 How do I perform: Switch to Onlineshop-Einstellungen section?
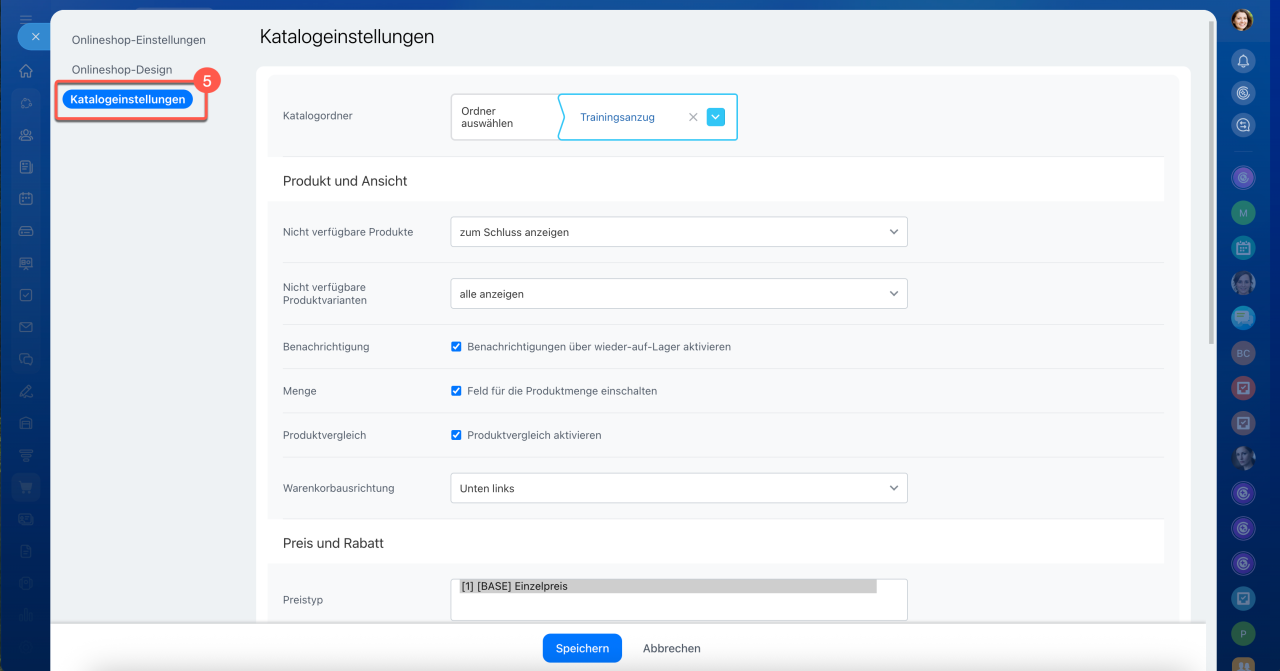(x=138, y=40)
